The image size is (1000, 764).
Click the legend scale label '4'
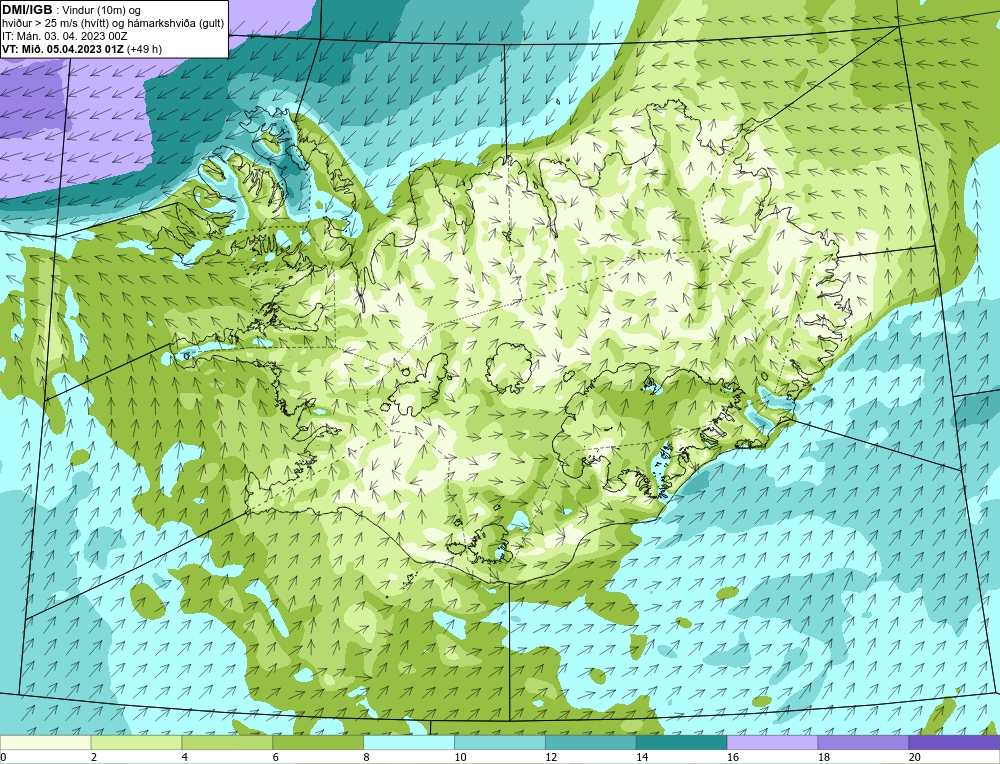coord(185,757)
